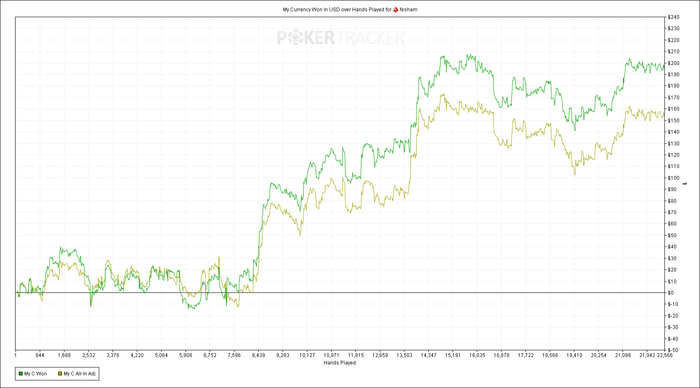Screen dimensions: 700x388
Task: Click the 'Hands Played' x-axis title
Action: click(340, 363)
